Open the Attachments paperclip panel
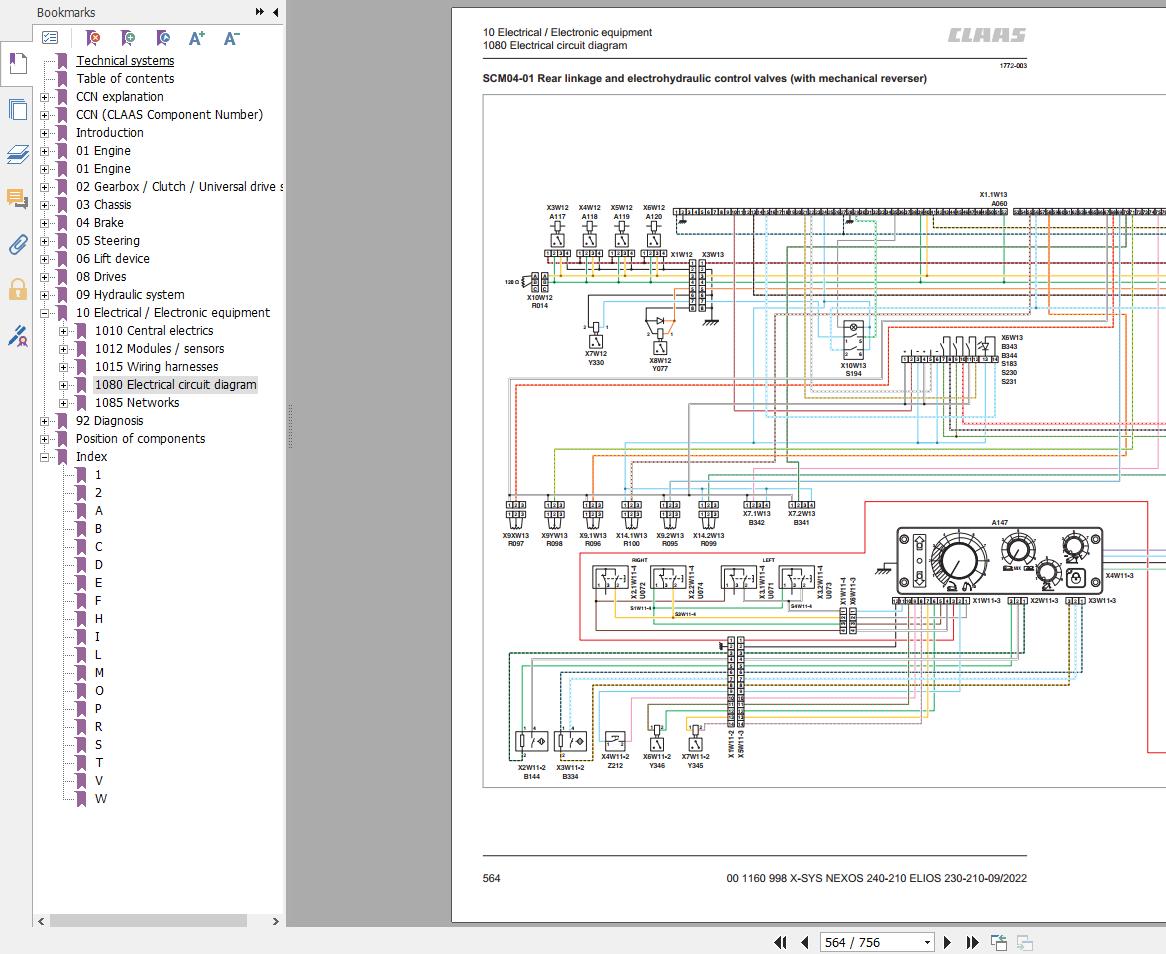 click(17, 245)
